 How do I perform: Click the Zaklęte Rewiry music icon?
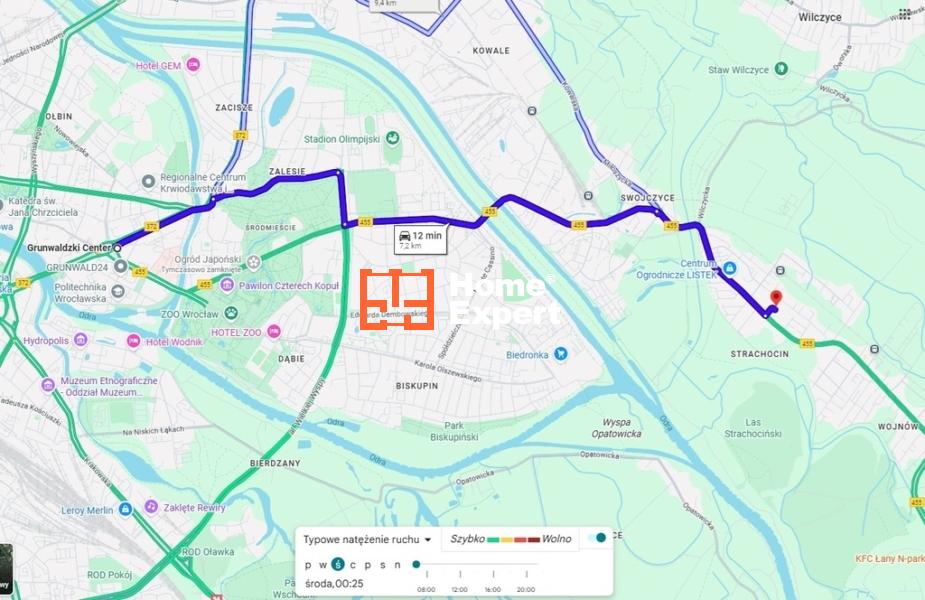151,507
